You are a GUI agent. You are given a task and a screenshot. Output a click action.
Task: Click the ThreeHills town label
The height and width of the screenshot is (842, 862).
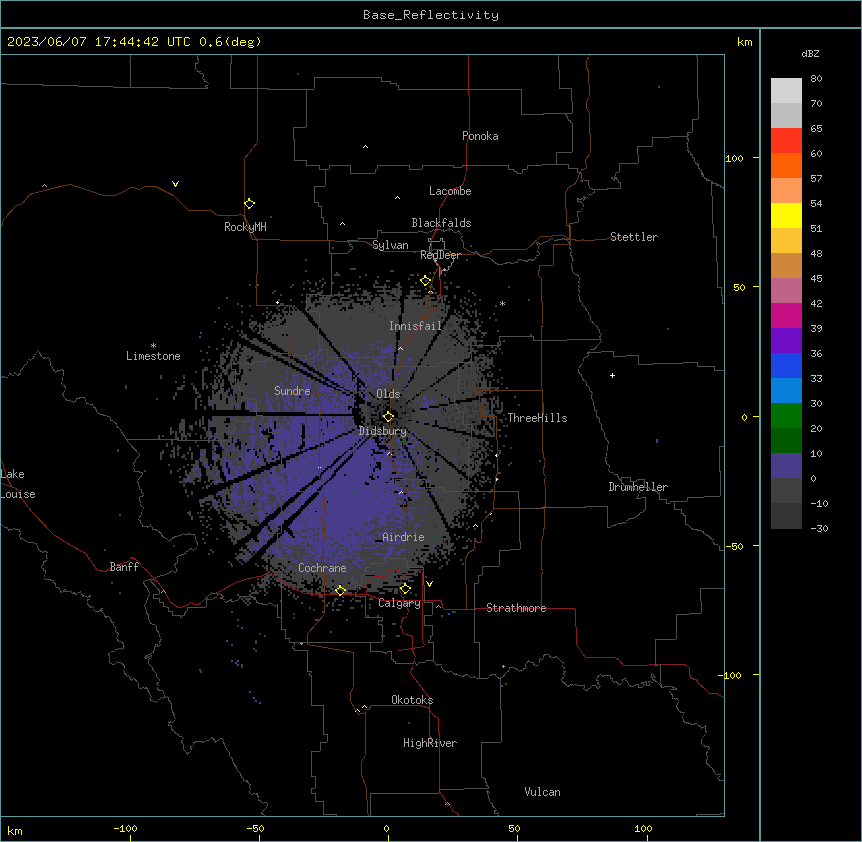(x=537, y=418)
